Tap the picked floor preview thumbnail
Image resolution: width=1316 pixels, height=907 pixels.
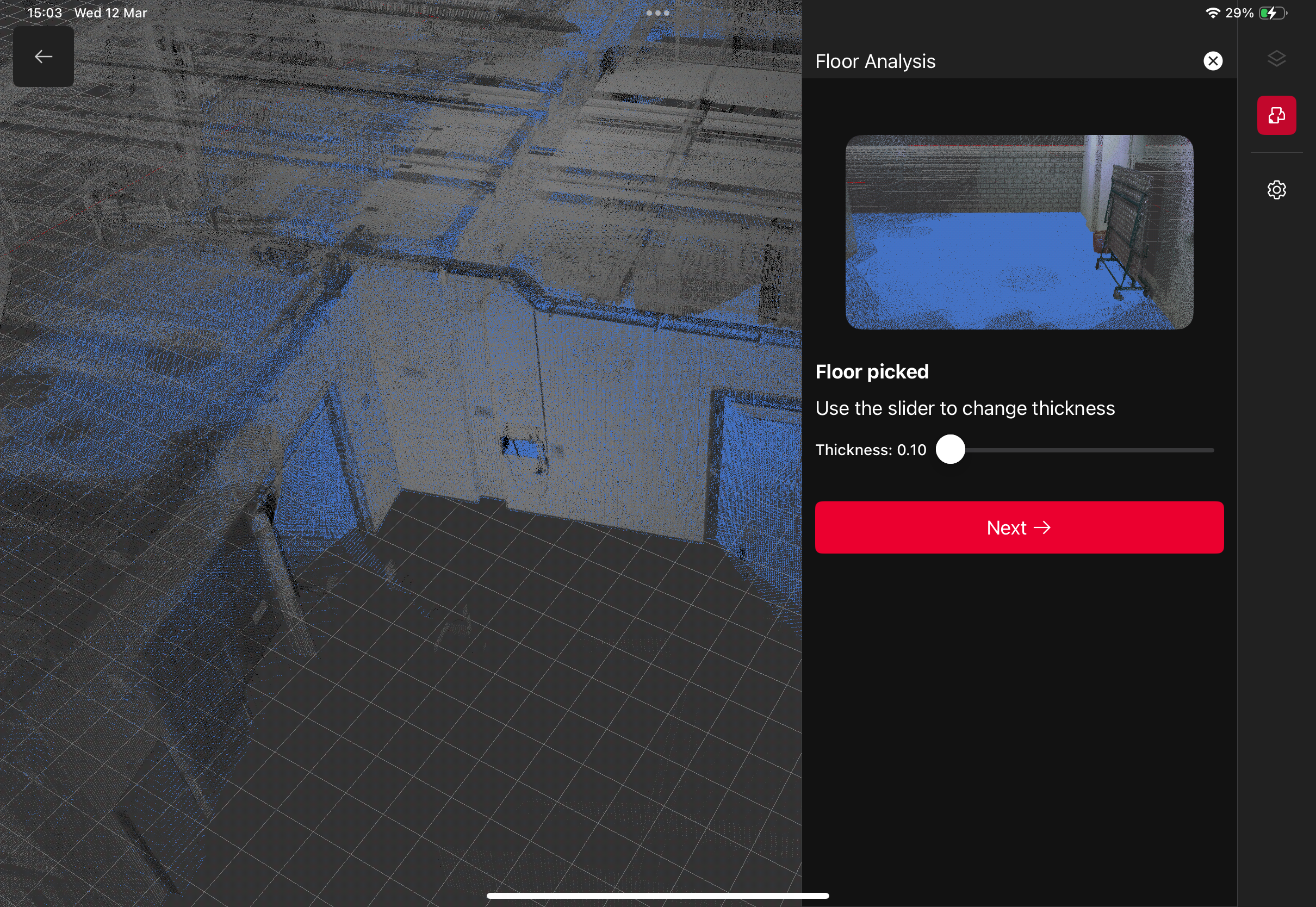[x=1019, y=232]
